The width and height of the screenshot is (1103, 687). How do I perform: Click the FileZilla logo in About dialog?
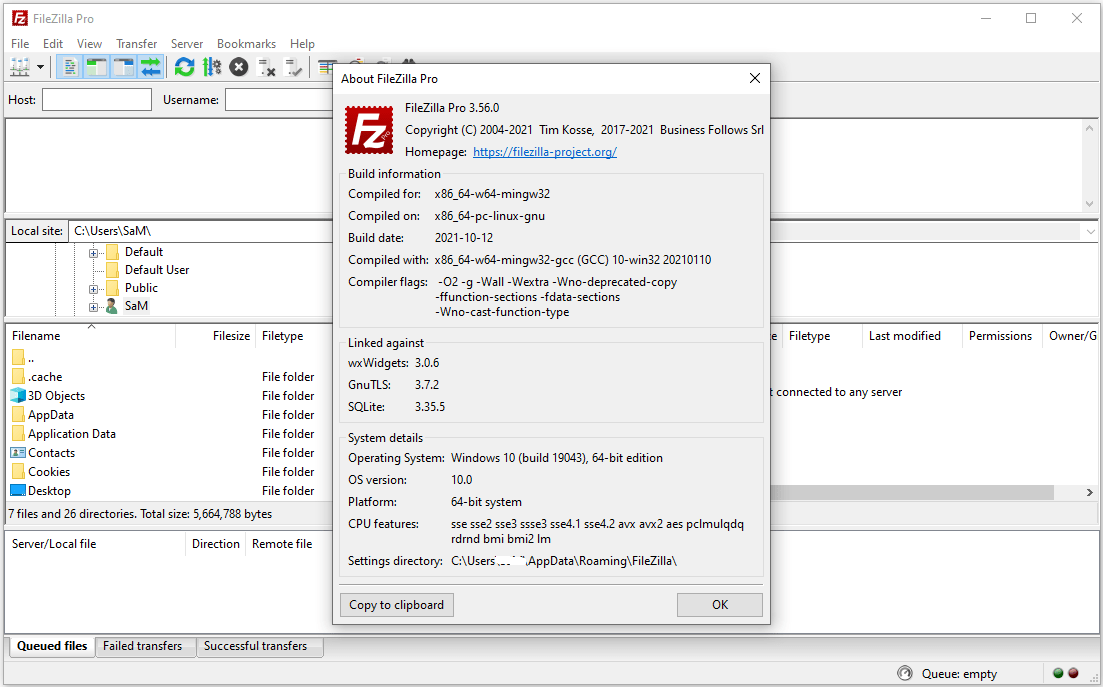click(x=369, y=130)
